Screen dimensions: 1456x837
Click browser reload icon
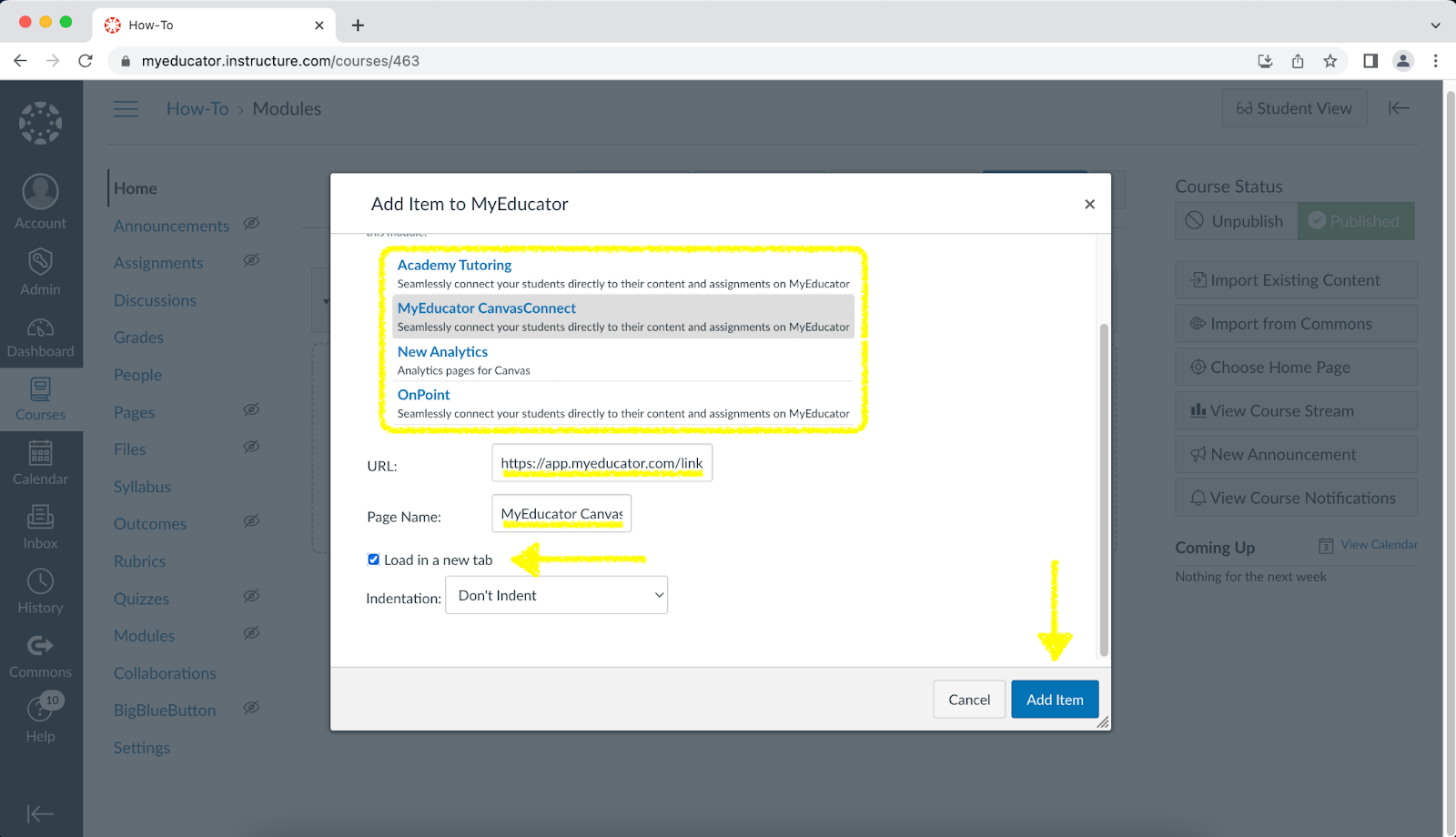coord(86,61)
